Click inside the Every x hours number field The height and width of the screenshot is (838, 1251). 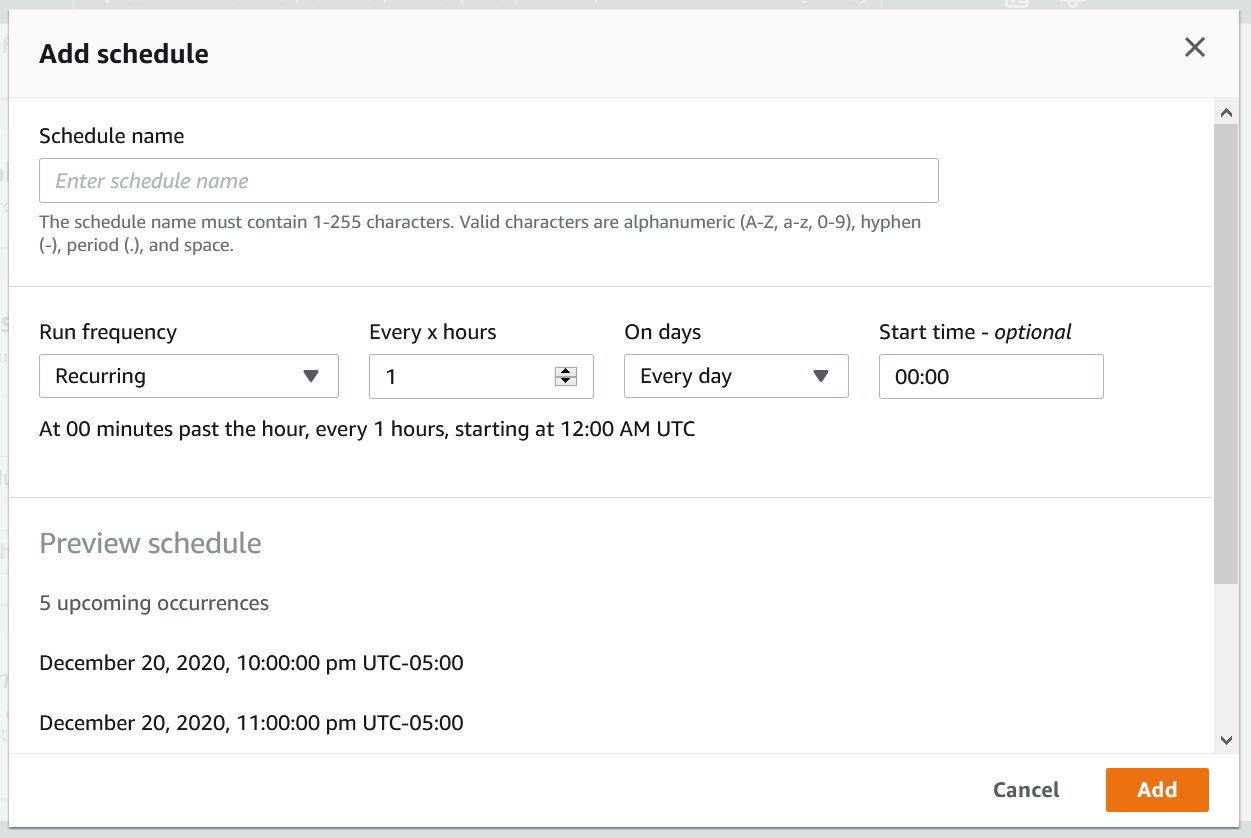[x=460, y=376]
